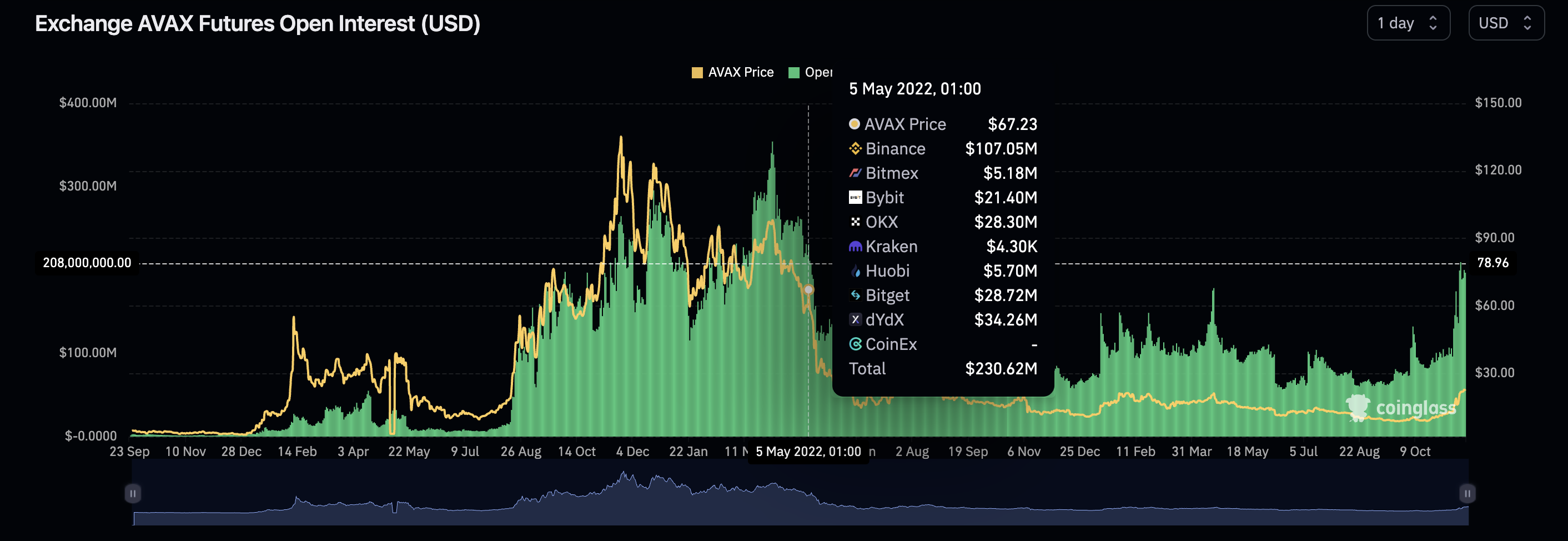1568x541 pixels.
Task: Click the 3 Apr x-axis date label
Action: coord(353,452)
